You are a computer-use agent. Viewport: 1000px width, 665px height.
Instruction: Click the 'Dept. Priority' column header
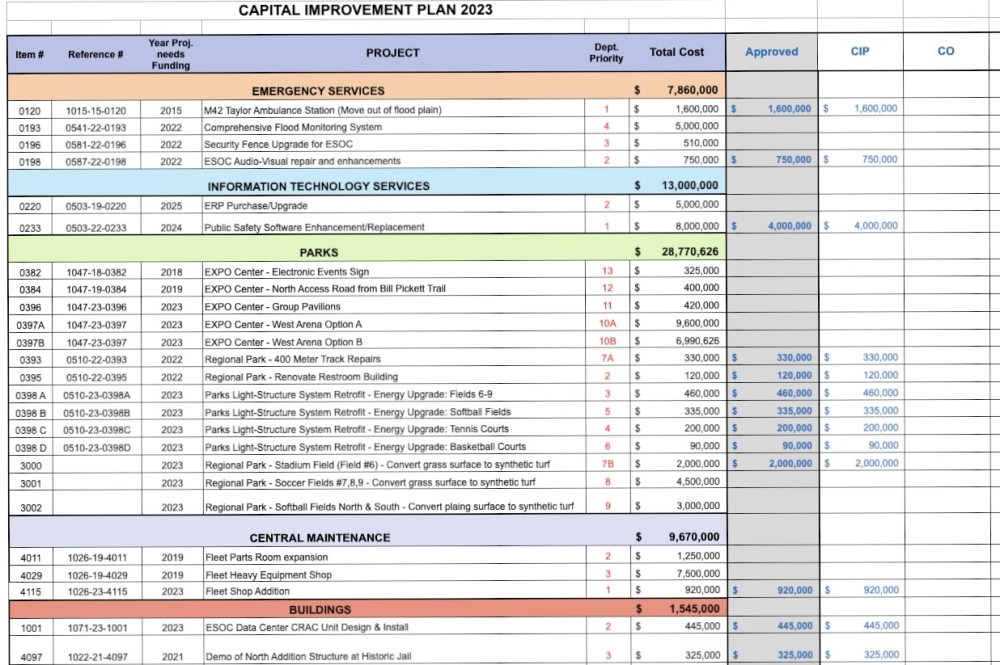[606, 53]
